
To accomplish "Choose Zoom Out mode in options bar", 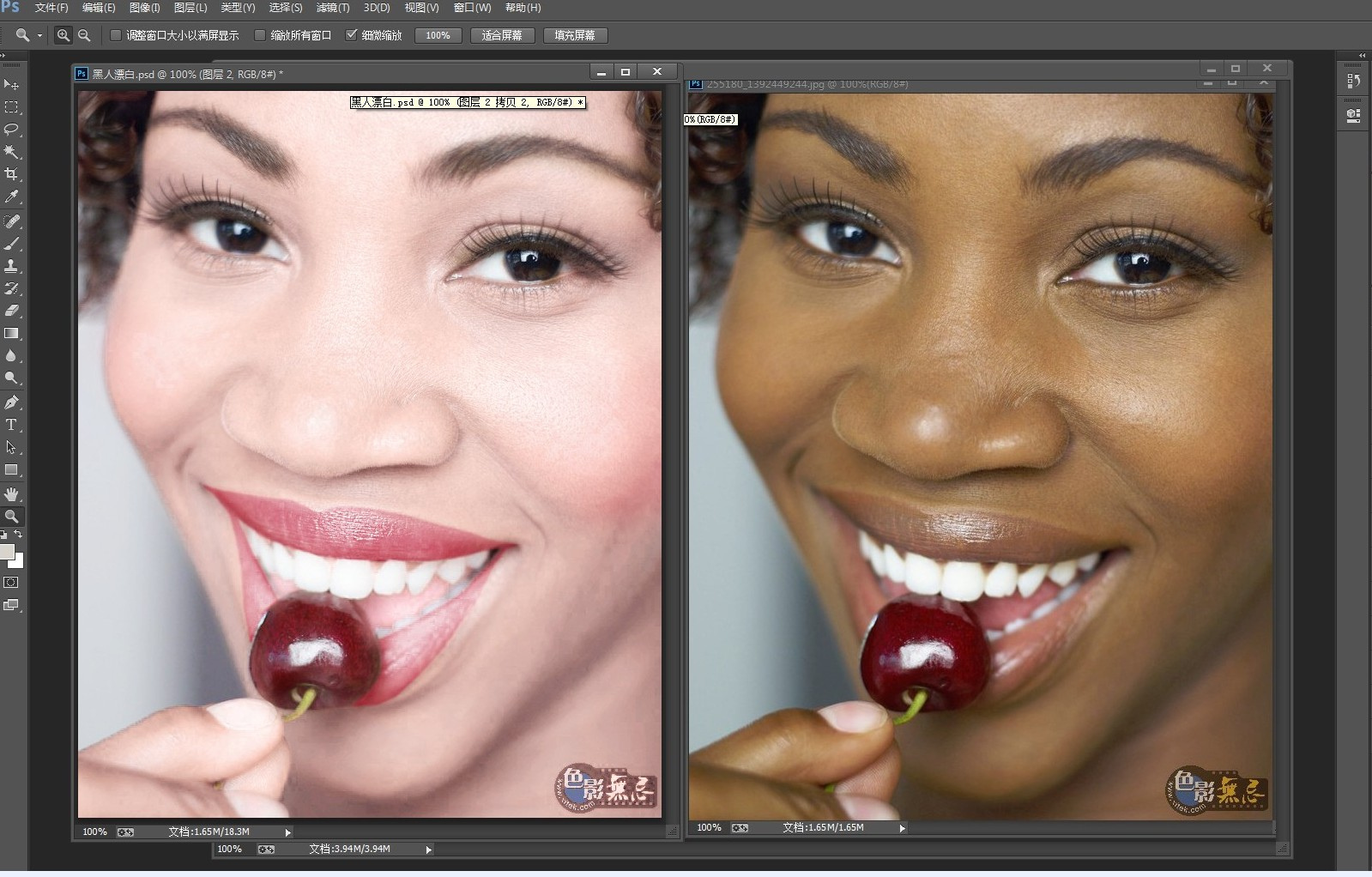I will [x=84, y=35].
